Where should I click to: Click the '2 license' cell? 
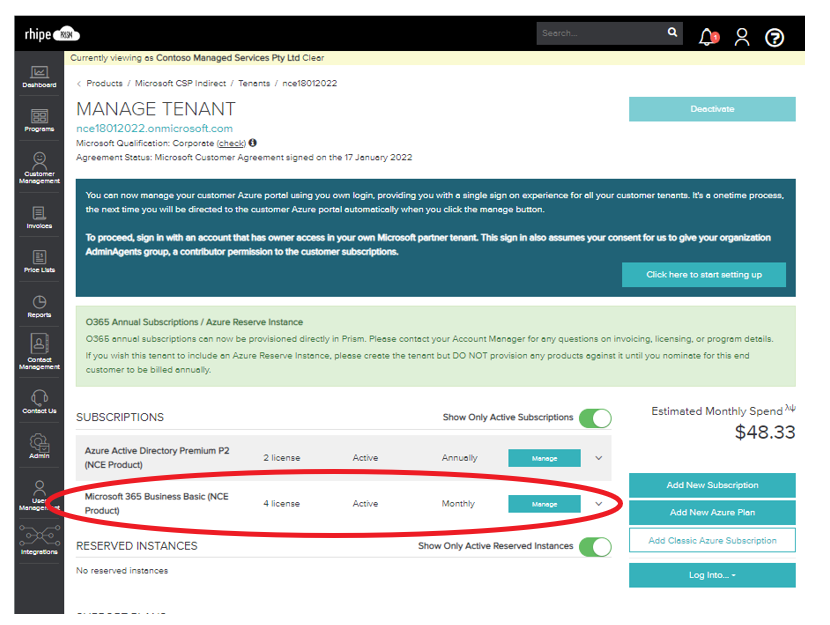[x=282, y=458]
